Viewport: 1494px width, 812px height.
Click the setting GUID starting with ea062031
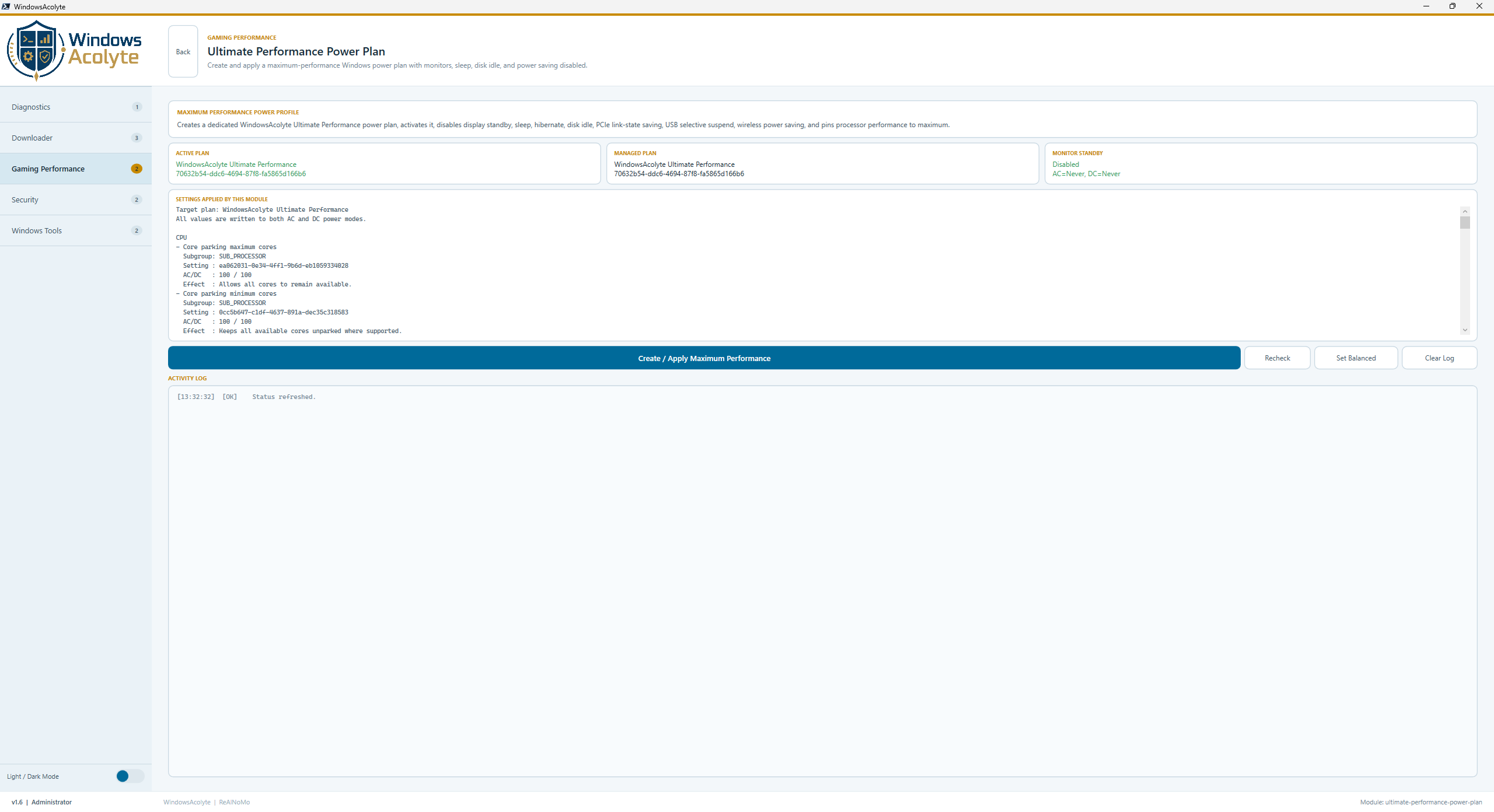pos(284,266)
